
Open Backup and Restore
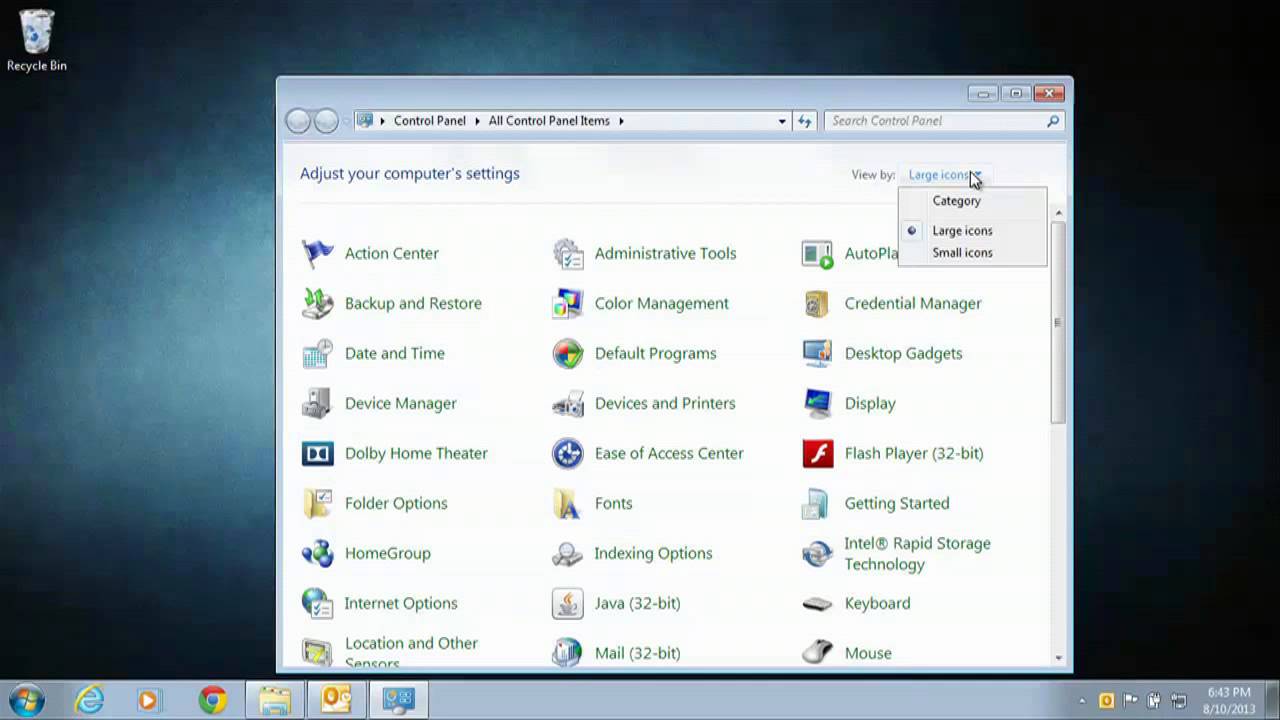(413, 303)
